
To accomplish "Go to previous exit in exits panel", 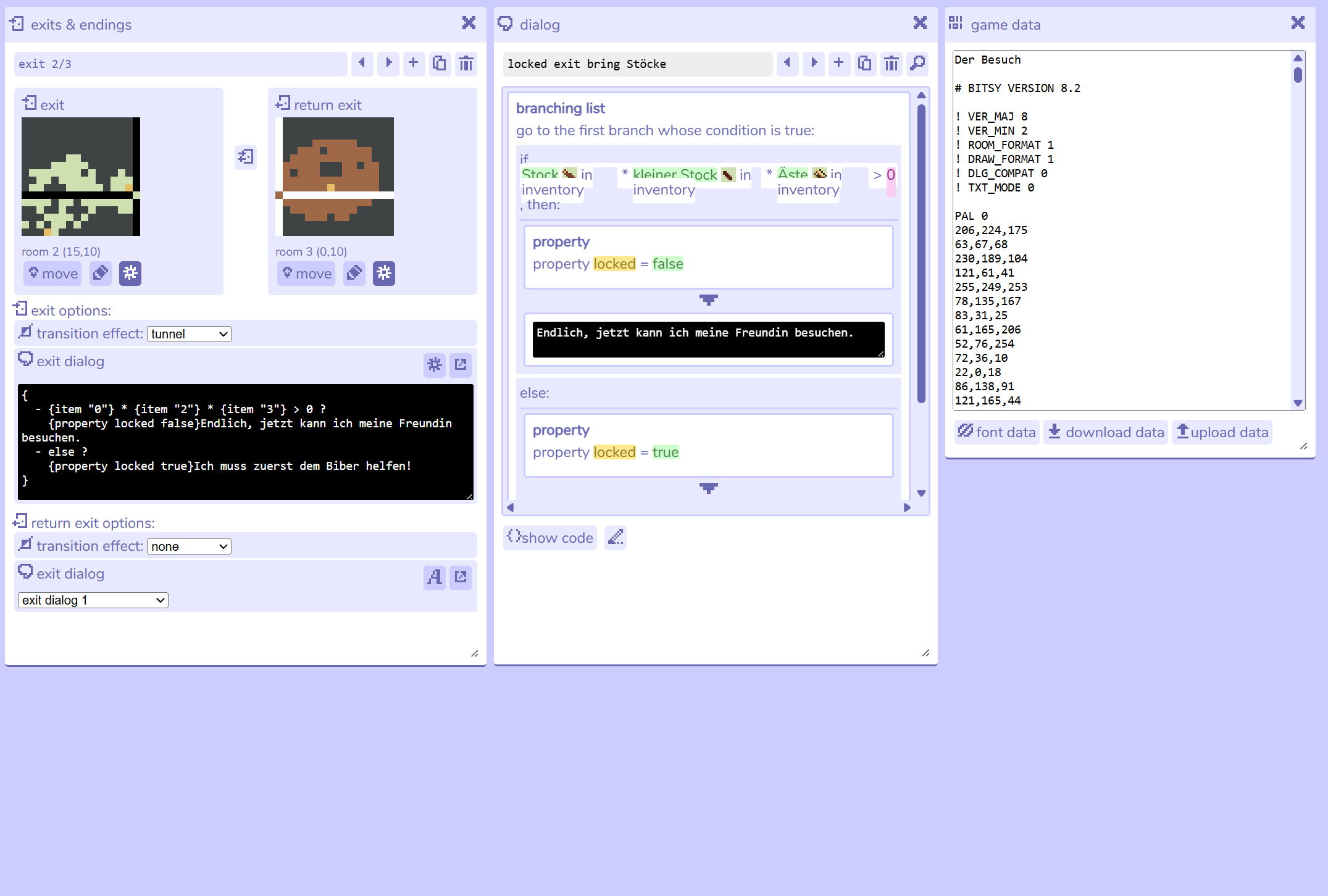I will coord(362,64).
